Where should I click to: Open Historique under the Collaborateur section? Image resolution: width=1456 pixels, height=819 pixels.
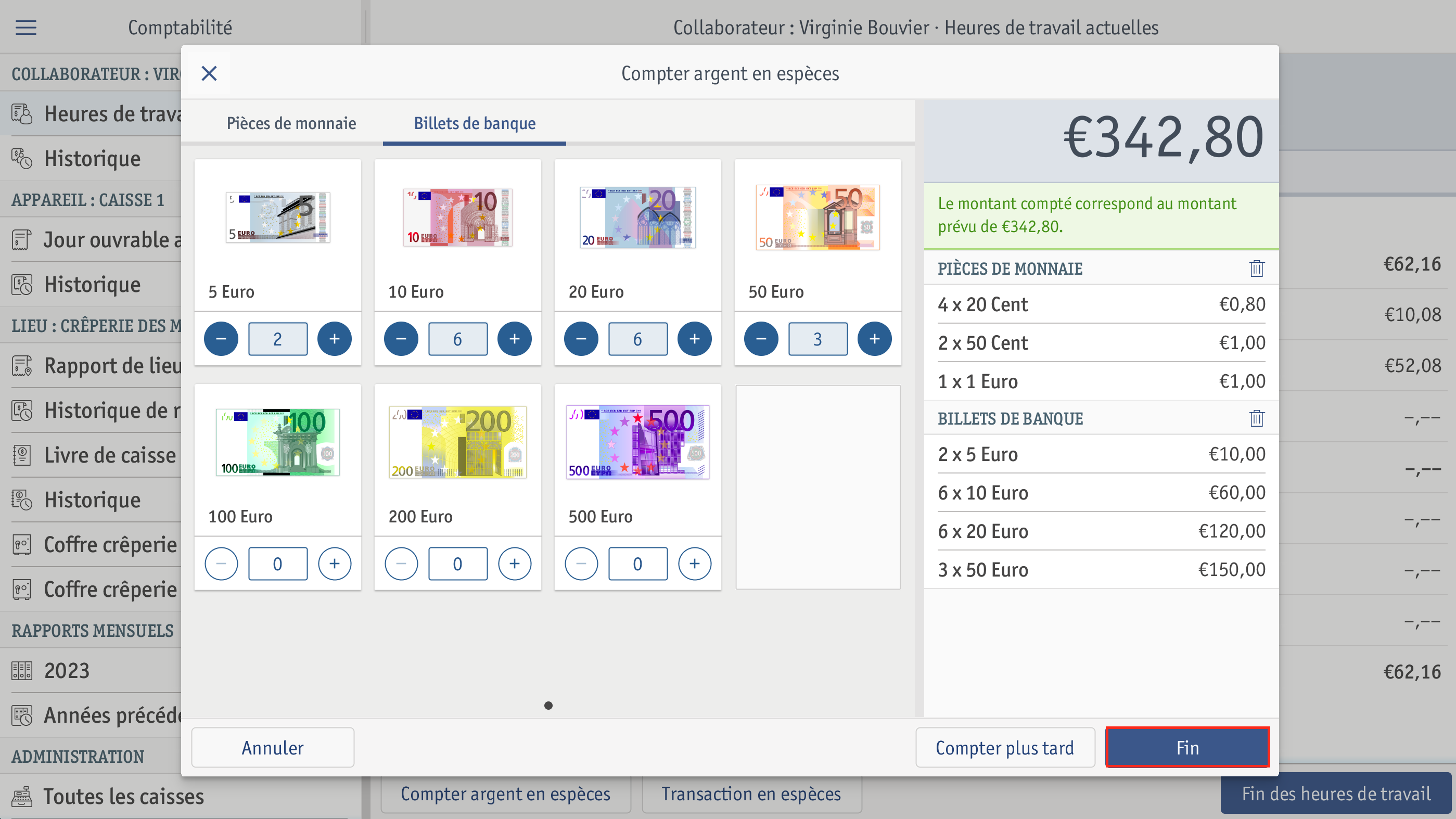(91, 158)
